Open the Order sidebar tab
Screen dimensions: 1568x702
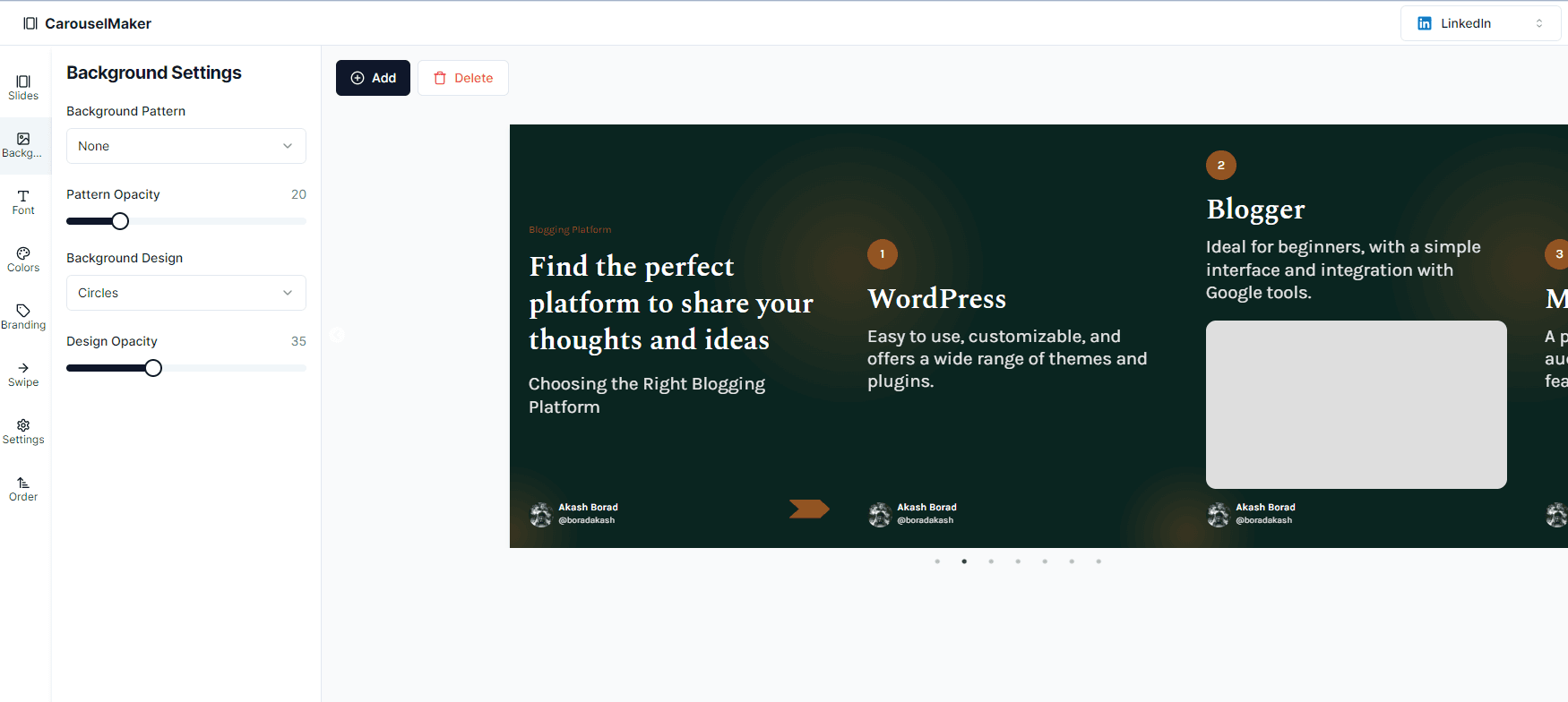coord(23,489)
